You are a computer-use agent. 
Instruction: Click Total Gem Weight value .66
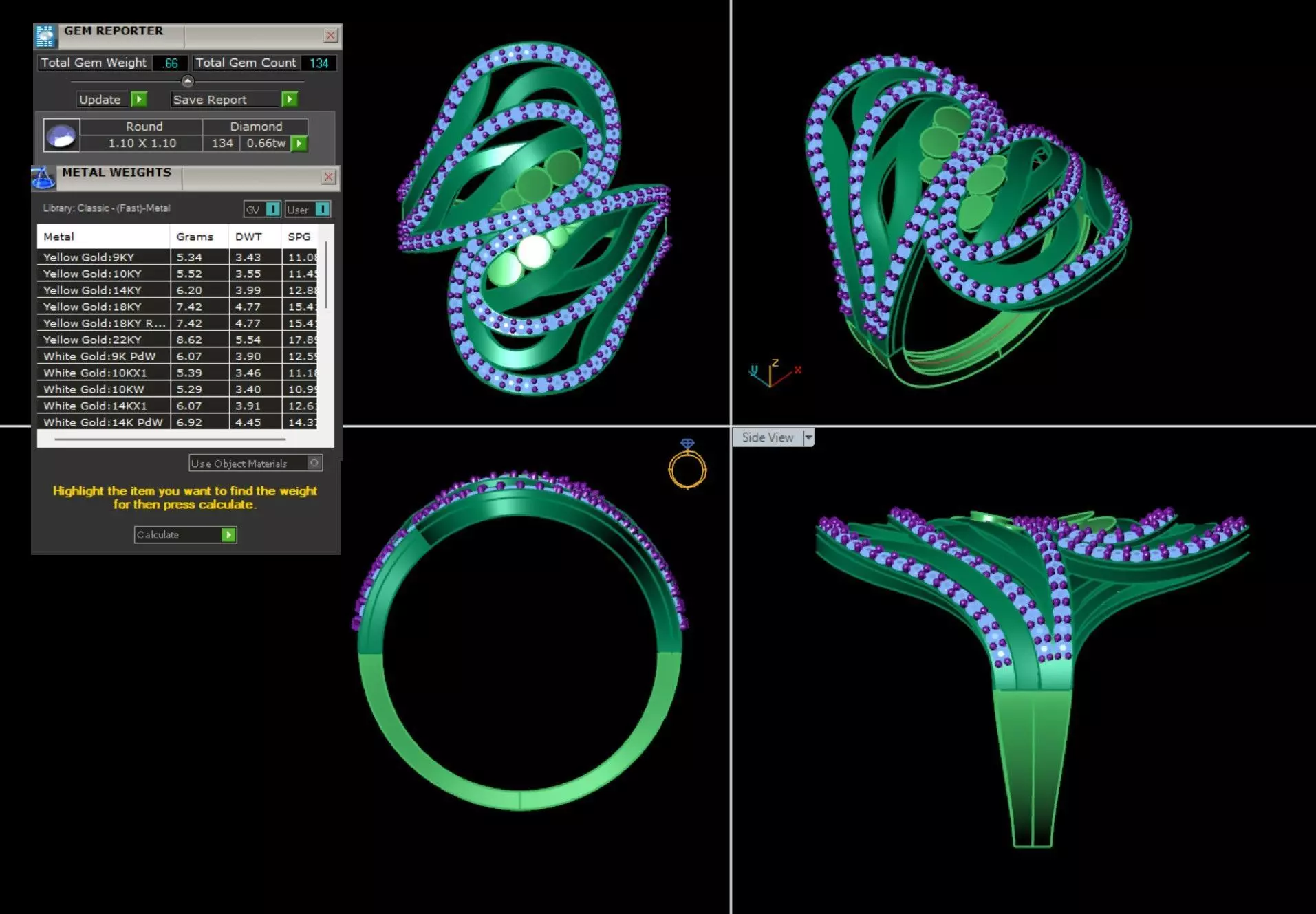(170, 63)
